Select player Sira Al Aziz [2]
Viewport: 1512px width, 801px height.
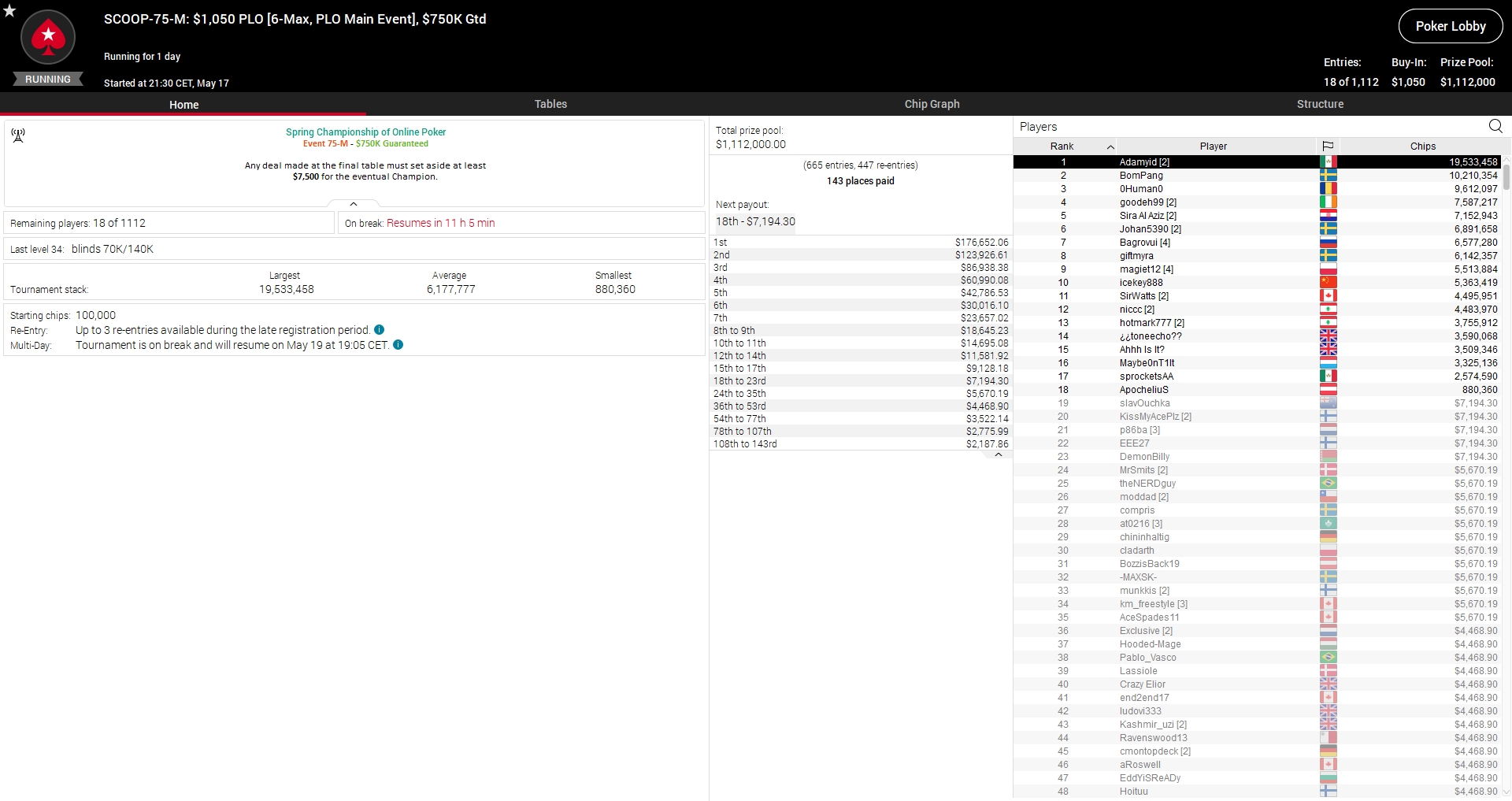click(x=1257, y=216)
